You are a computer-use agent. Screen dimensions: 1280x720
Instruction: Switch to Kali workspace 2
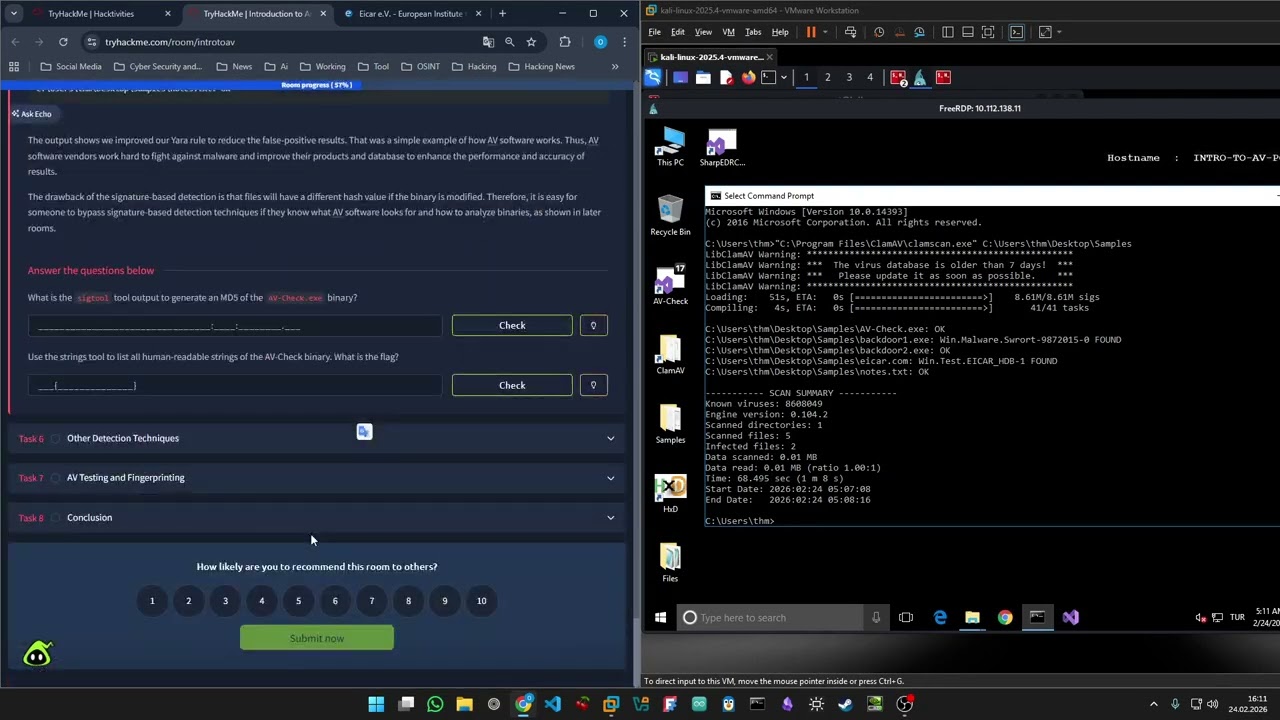point(827,77)
